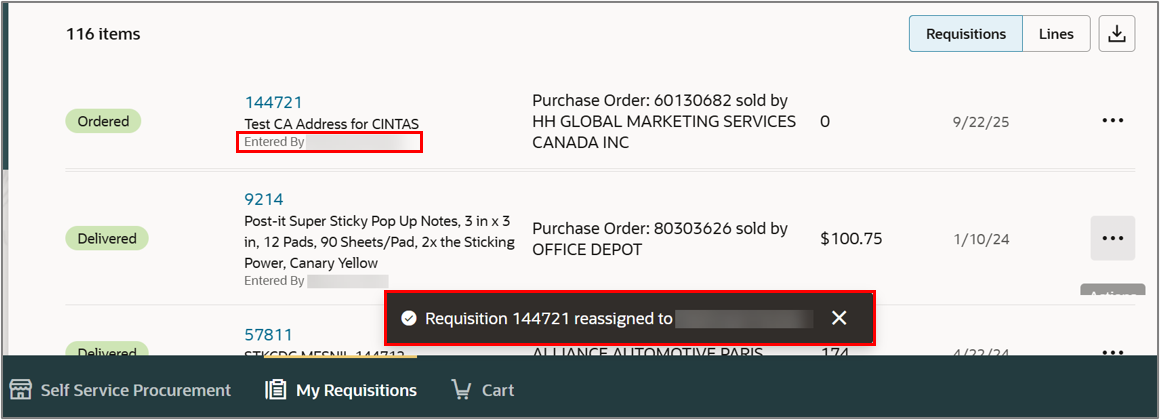
Task: Click the Ordered status badge
Action: coord(104,121)
